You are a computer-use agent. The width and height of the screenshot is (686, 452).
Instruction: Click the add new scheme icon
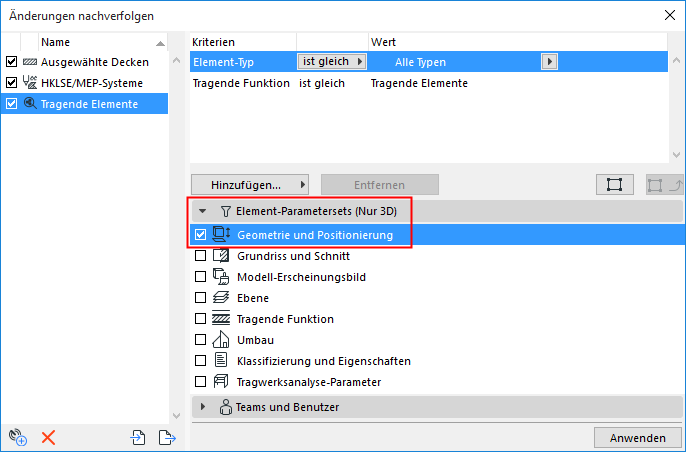pyautogui.click(x=18, y=437)
